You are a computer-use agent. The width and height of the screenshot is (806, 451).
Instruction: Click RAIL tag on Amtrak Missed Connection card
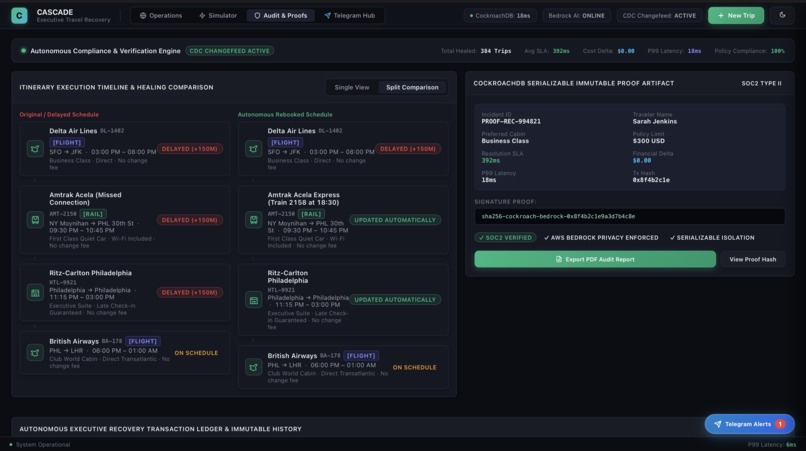pos(93,214)
